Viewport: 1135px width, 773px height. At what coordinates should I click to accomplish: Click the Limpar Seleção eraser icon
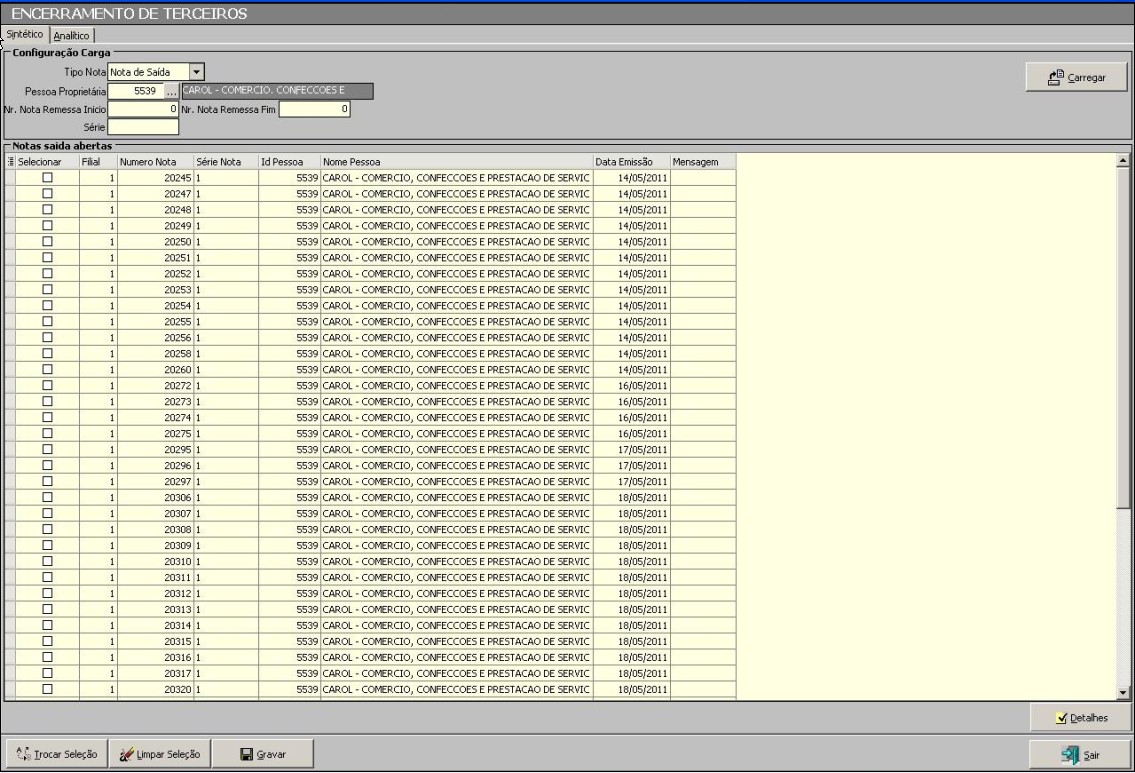click(126, 754)
